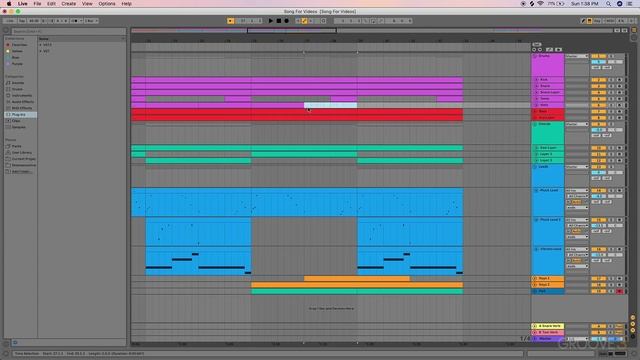The height and width of the screenshot is (360, 640).
Task: Open the 1 Bar quantization menu
Action: click(x=91, y=21)
